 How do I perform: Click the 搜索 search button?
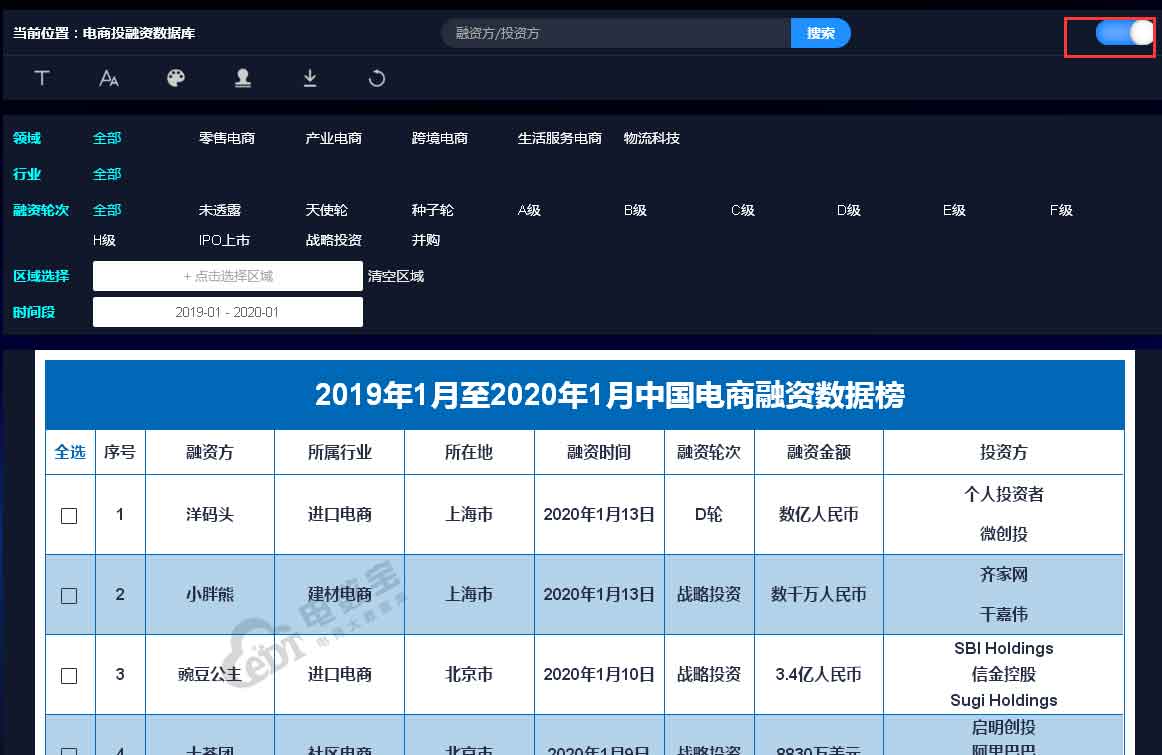coord(820,33)
